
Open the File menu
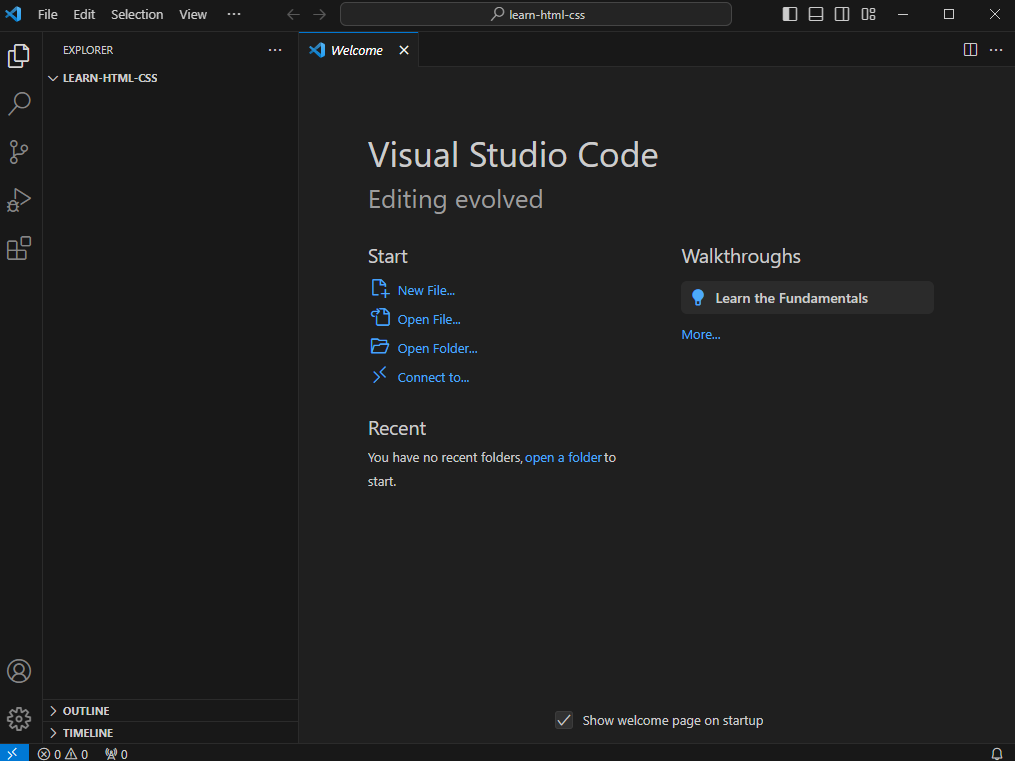click(x=47, y=14)
